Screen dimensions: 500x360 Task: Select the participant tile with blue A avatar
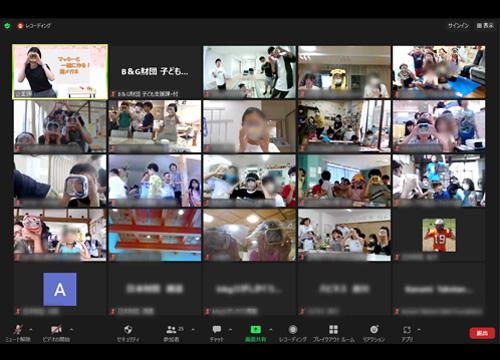(60, 289)
